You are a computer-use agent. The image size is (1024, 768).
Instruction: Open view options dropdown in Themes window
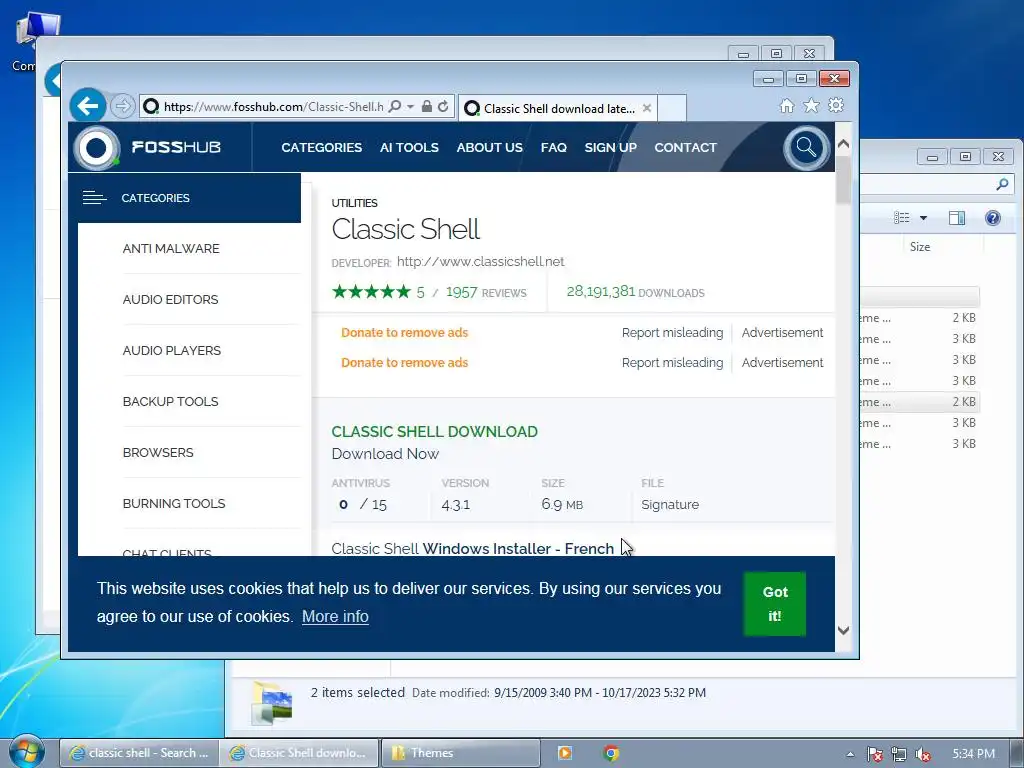pyautogui.click(x=923, y=218)
